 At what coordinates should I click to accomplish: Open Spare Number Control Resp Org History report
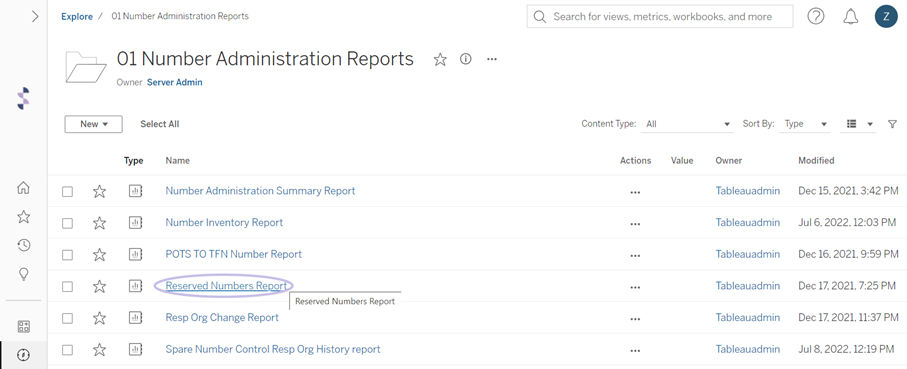tap(273, 349)
